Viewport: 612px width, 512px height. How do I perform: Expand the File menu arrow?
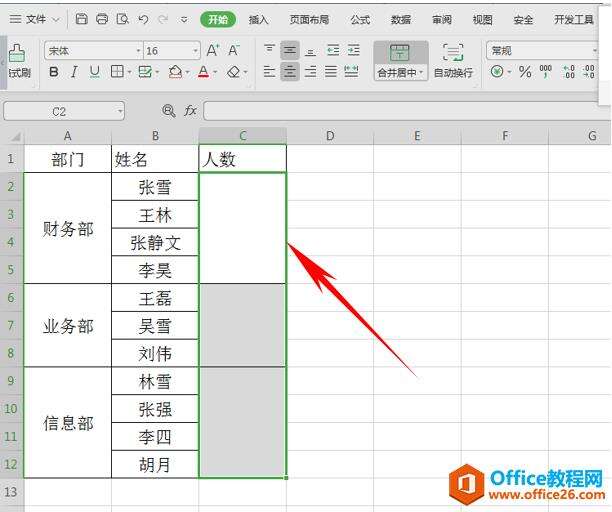point(55,19)
